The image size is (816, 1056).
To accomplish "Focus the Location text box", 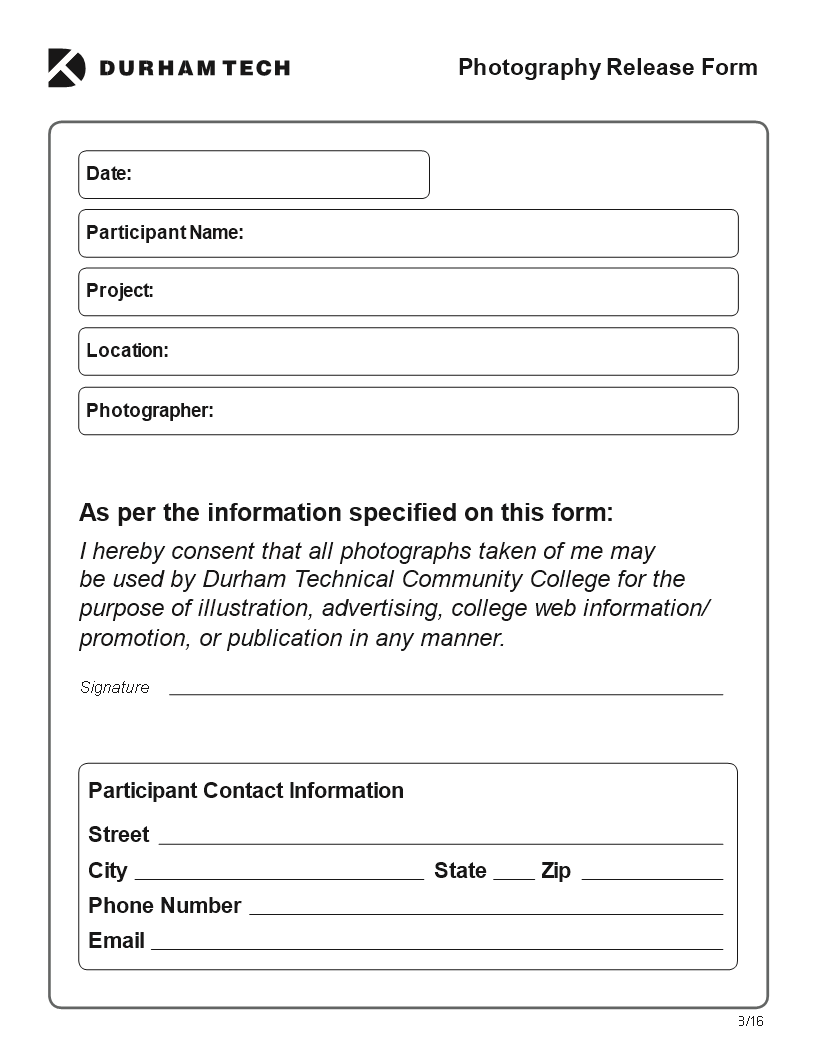I will click(408, 352).
